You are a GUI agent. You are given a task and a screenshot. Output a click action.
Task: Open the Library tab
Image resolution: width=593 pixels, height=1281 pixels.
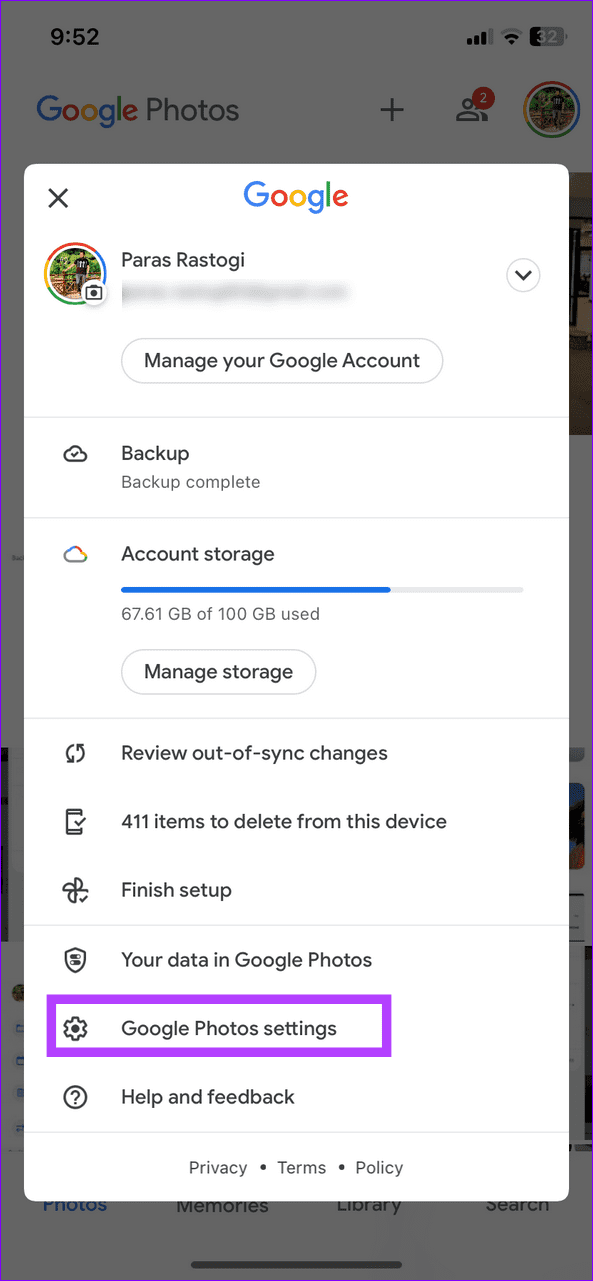click(x=368, y=1205)
